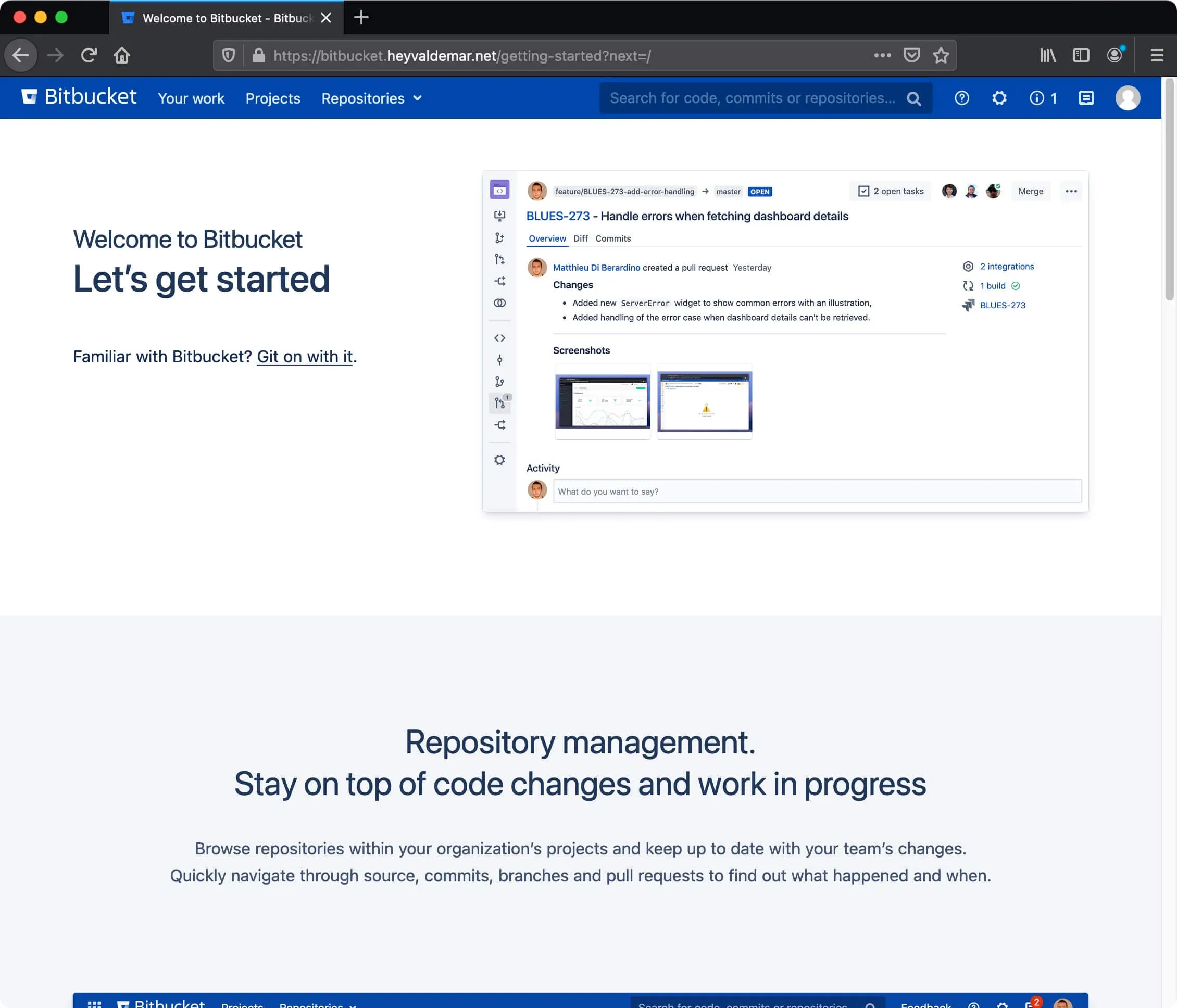Click the master branch label
The width and height of the screenshot is (1177, 1008).
728,192
